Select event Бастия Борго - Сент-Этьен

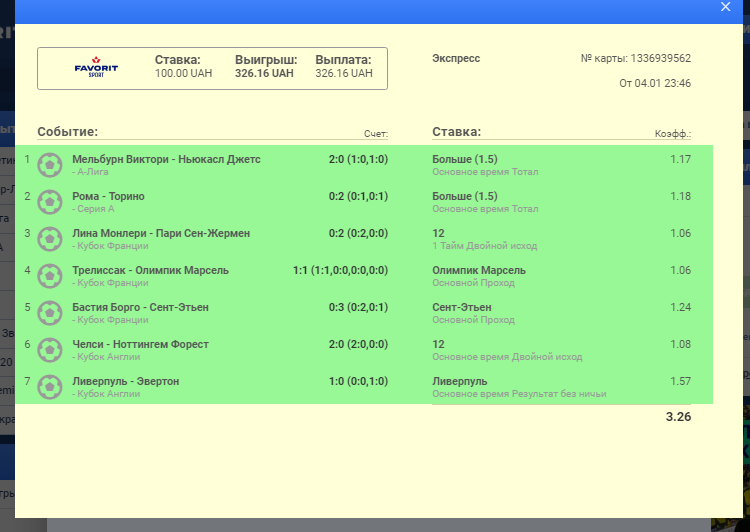click(140, 307)
